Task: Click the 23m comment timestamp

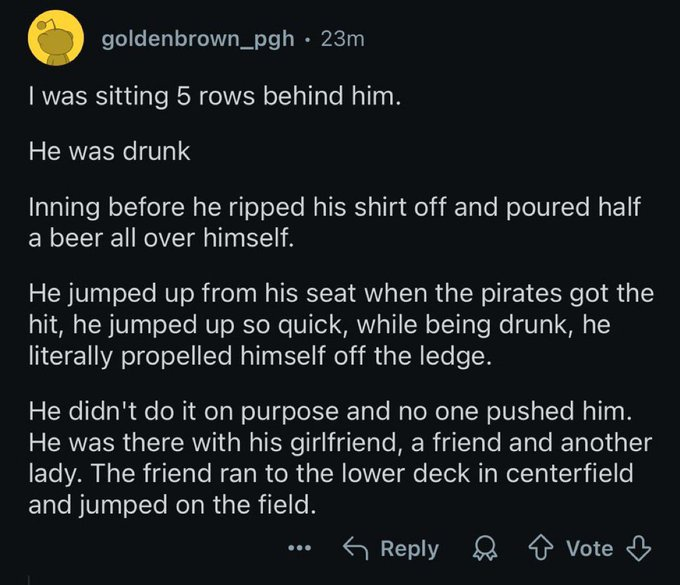Action: pos(342,39)
